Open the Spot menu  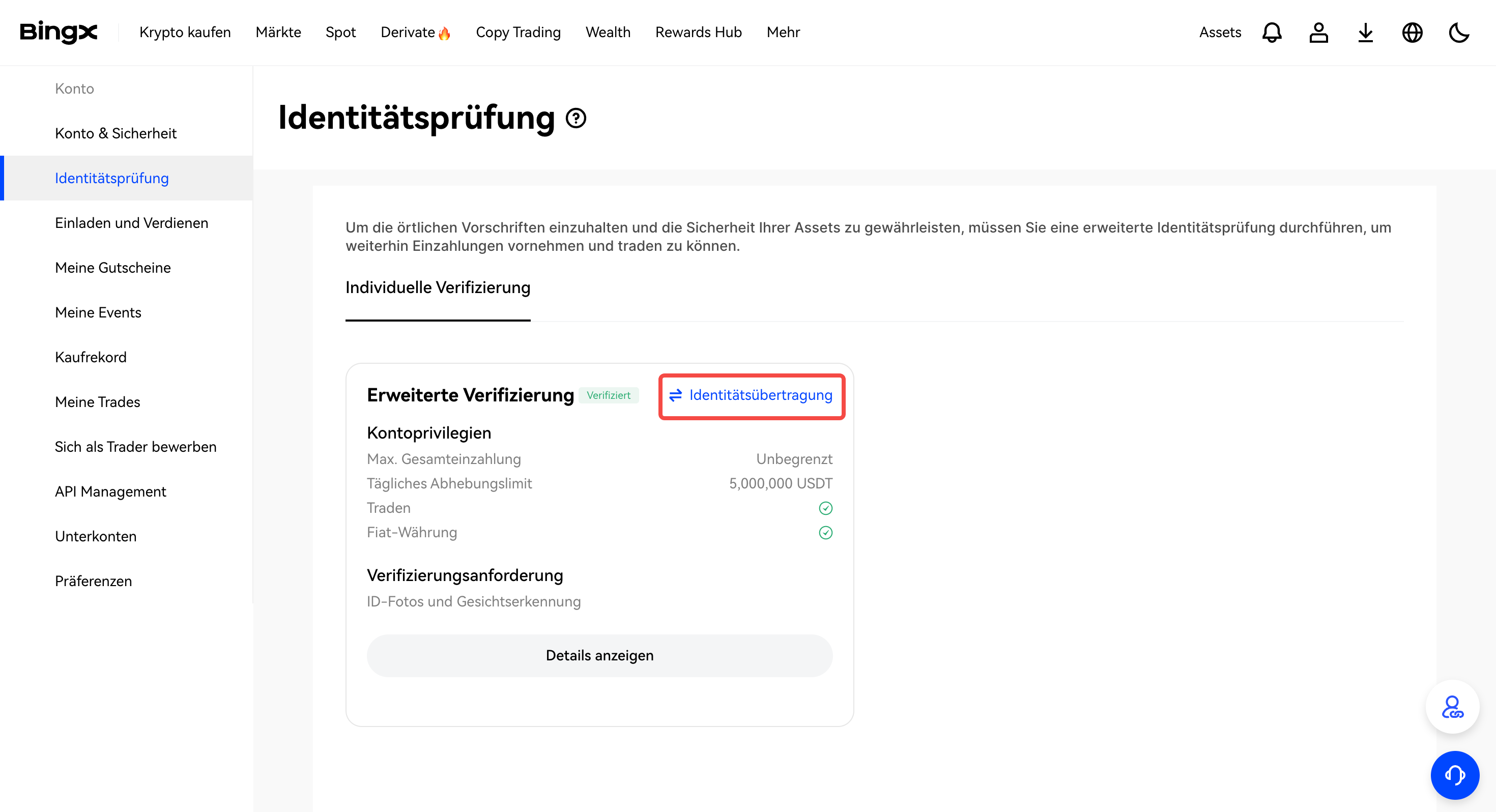pos(340,32)
